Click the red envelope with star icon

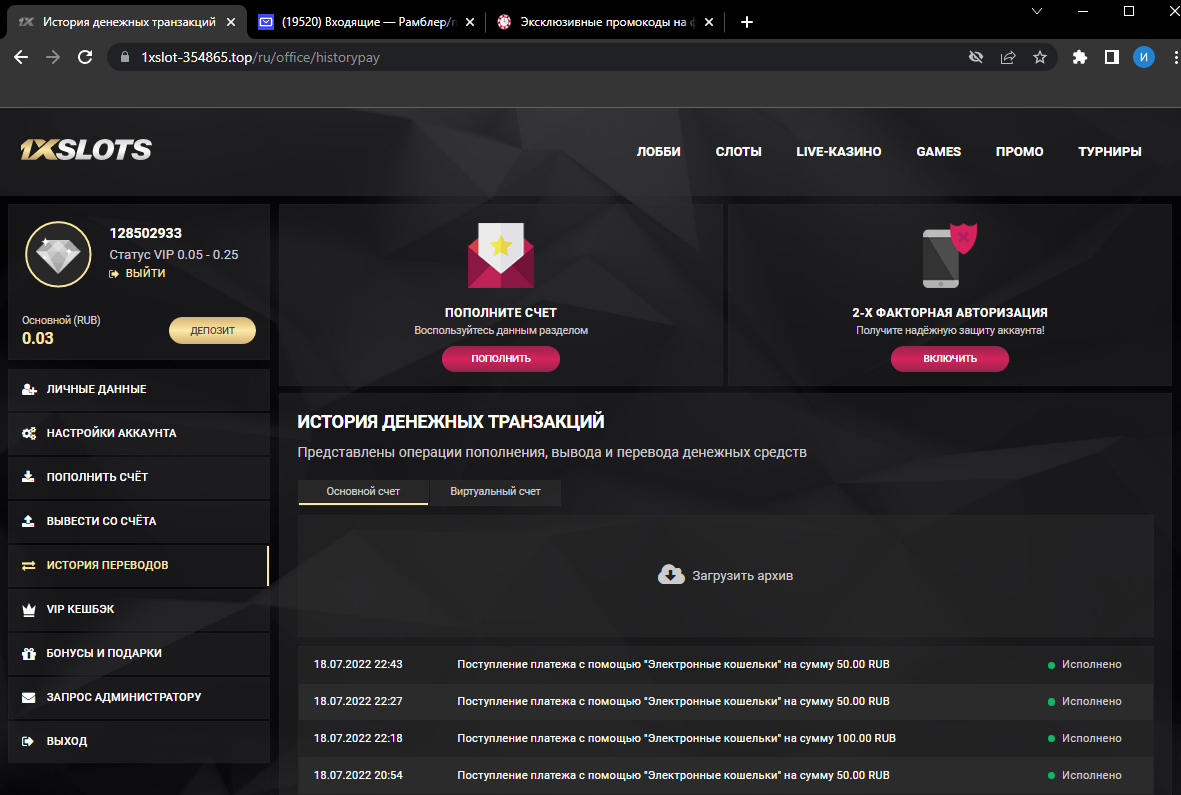(501, 255)
